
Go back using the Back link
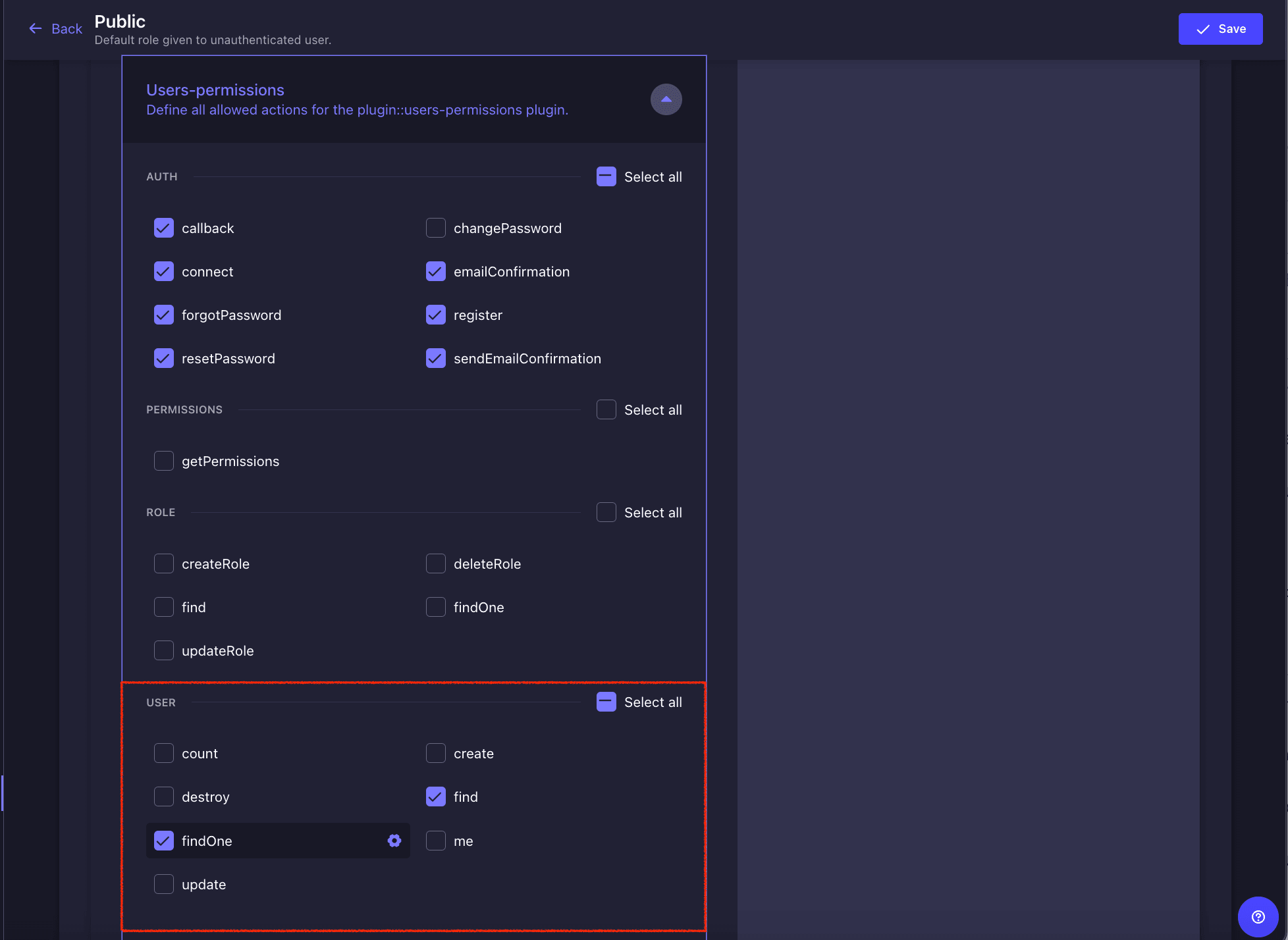tap(55, 29)
